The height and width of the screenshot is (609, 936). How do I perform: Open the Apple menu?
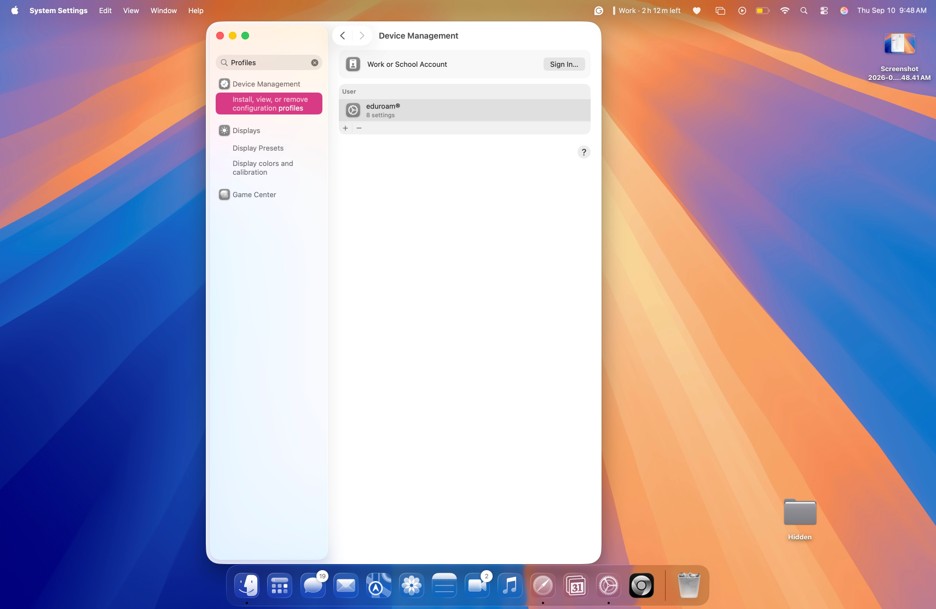14,11
